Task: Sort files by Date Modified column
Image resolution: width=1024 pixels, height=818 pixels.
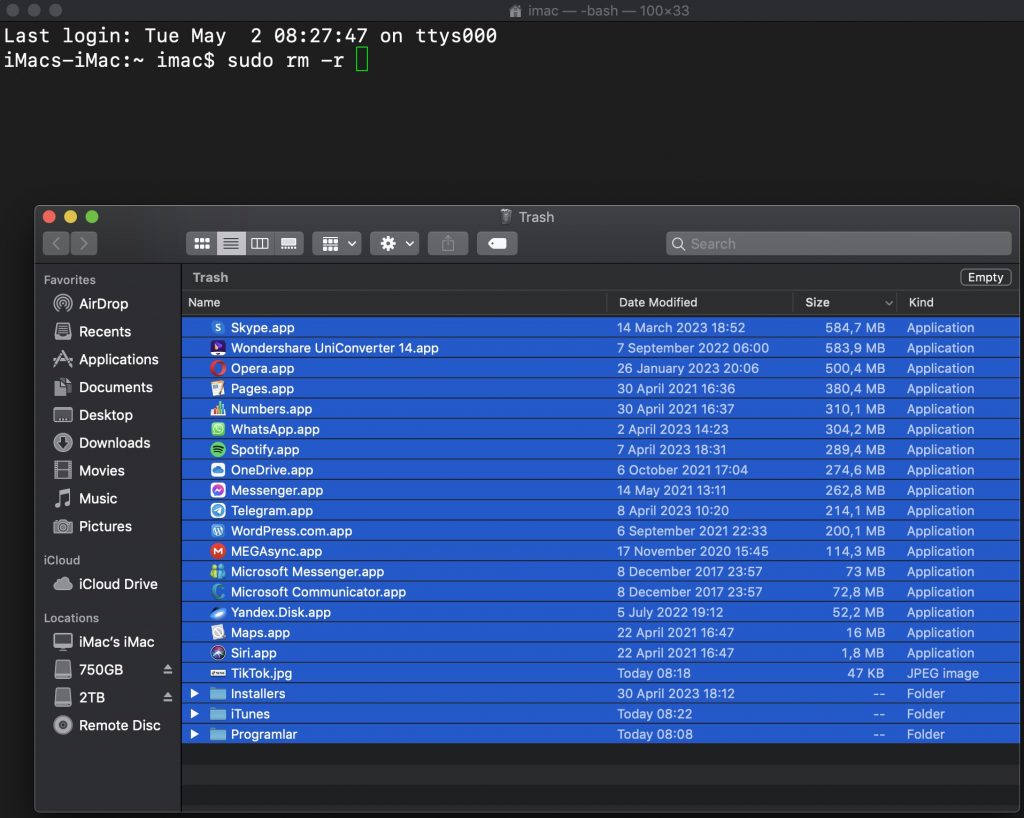Action: coord(658,302)
